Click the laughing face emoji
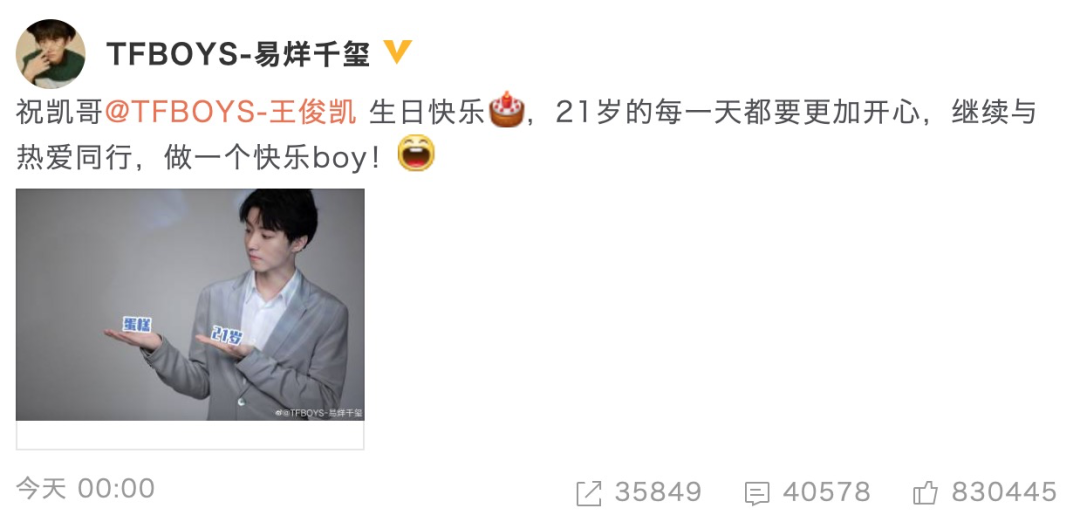 [x=417, y=153]
